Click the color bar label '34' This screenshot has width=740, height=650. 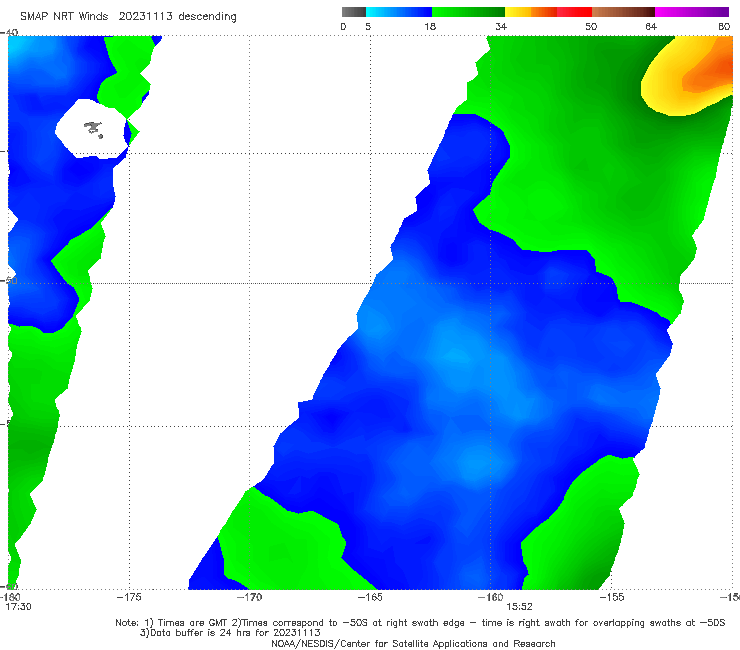[x=501, y=27]
